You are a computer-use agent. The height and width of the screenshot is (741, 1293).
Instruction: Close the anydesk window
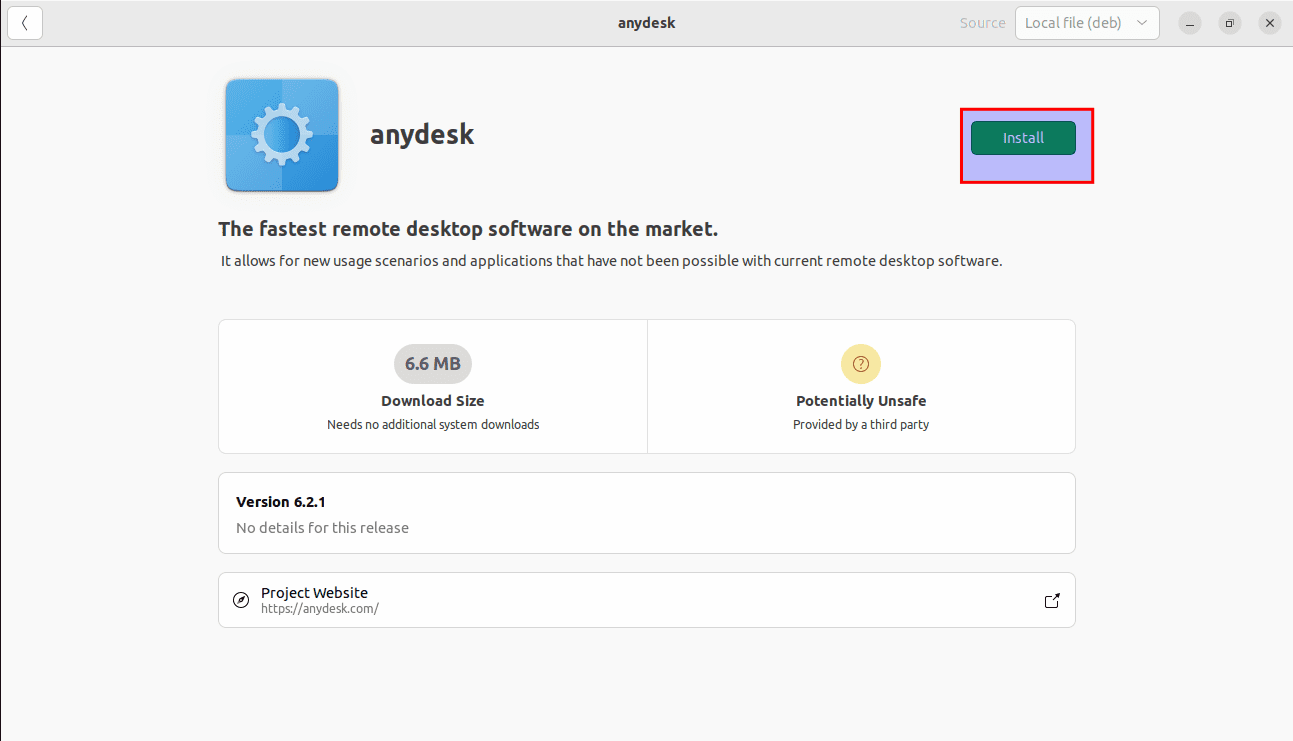click(1270, 23)
